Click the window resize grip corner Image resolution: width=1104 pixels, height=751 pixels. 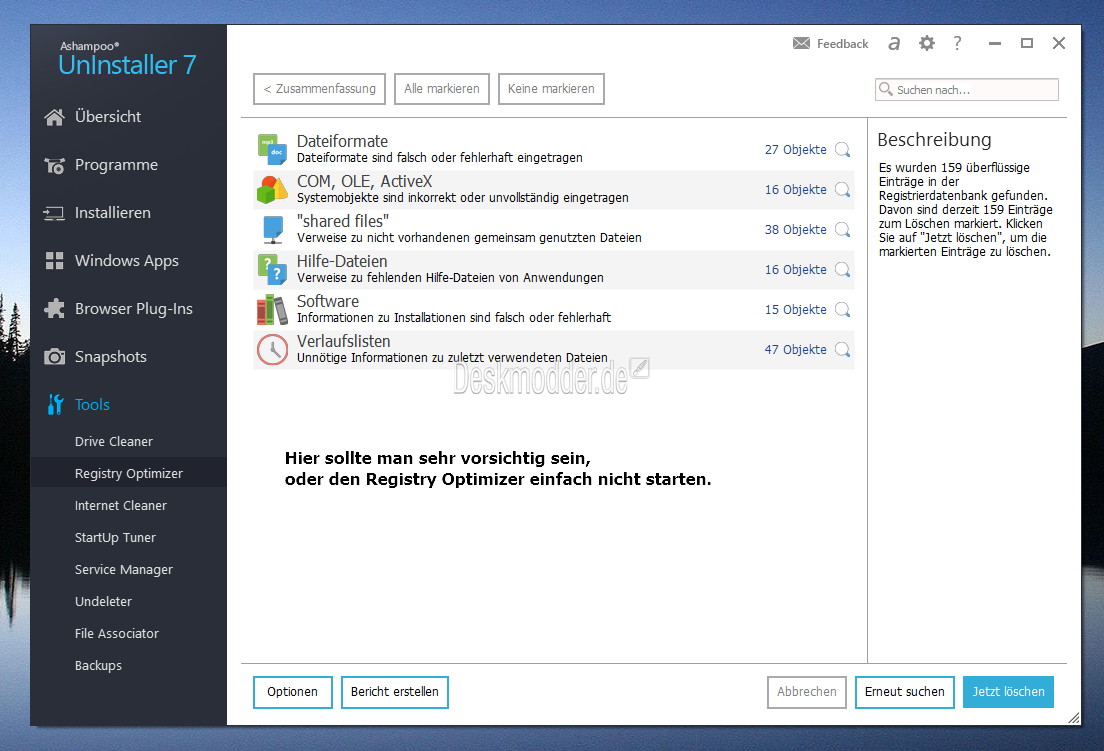coord(1074,718)
